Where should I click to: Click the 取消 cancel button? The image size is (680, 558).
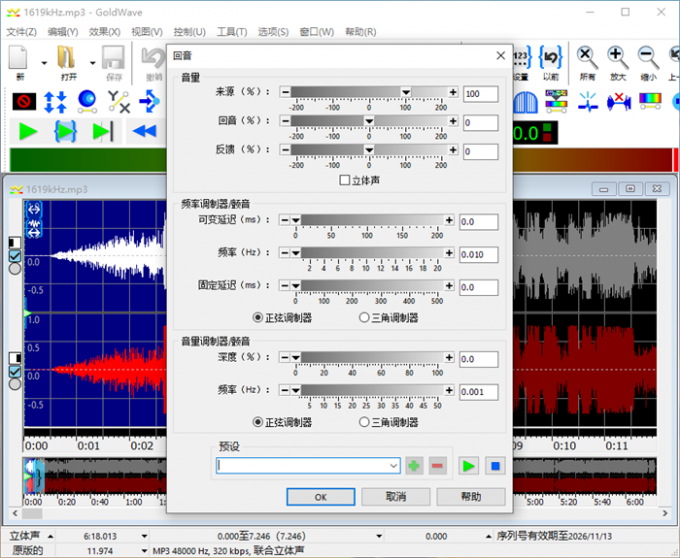click(x=396, y=497)
